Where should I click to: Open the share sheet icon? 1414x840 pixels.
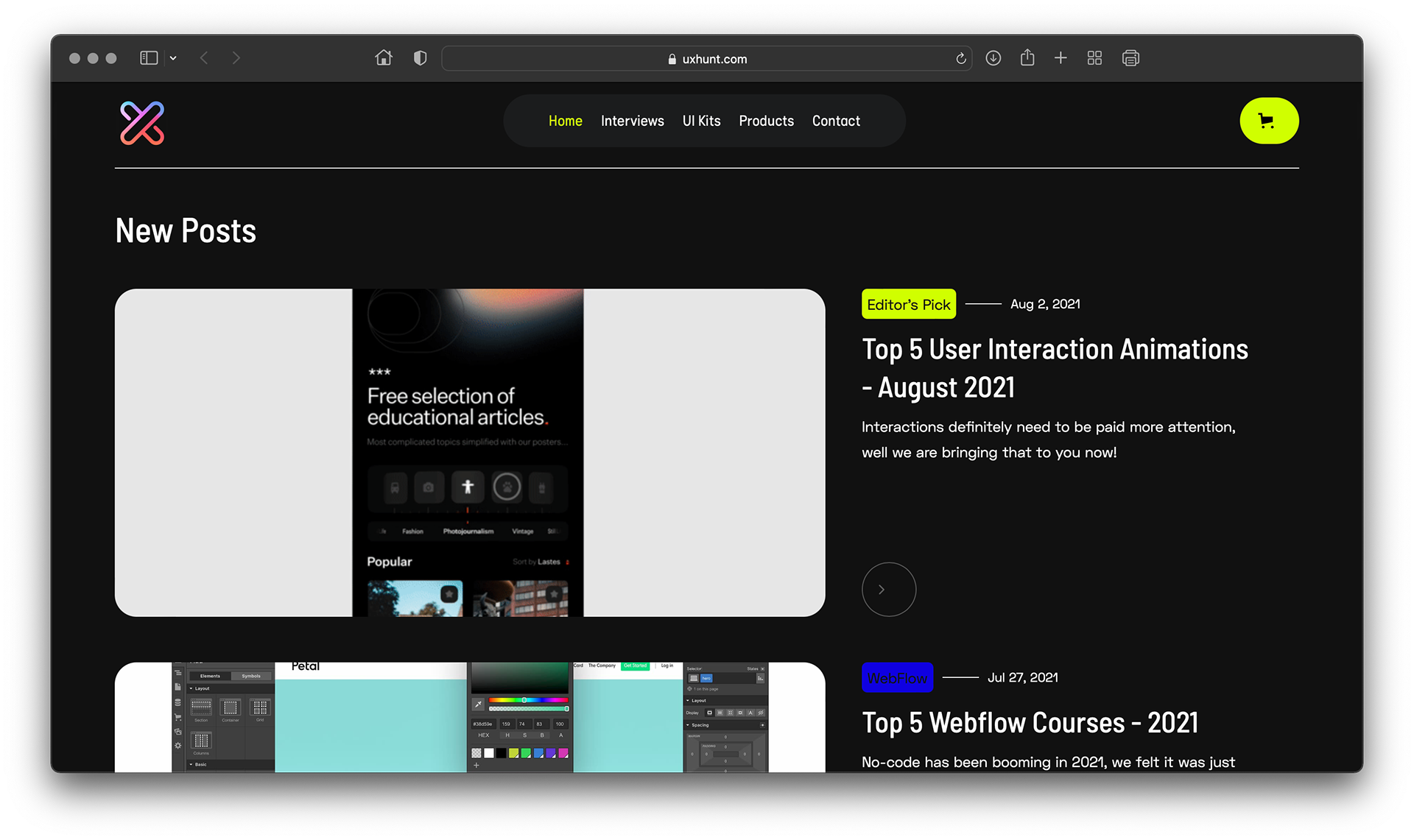1027,57
